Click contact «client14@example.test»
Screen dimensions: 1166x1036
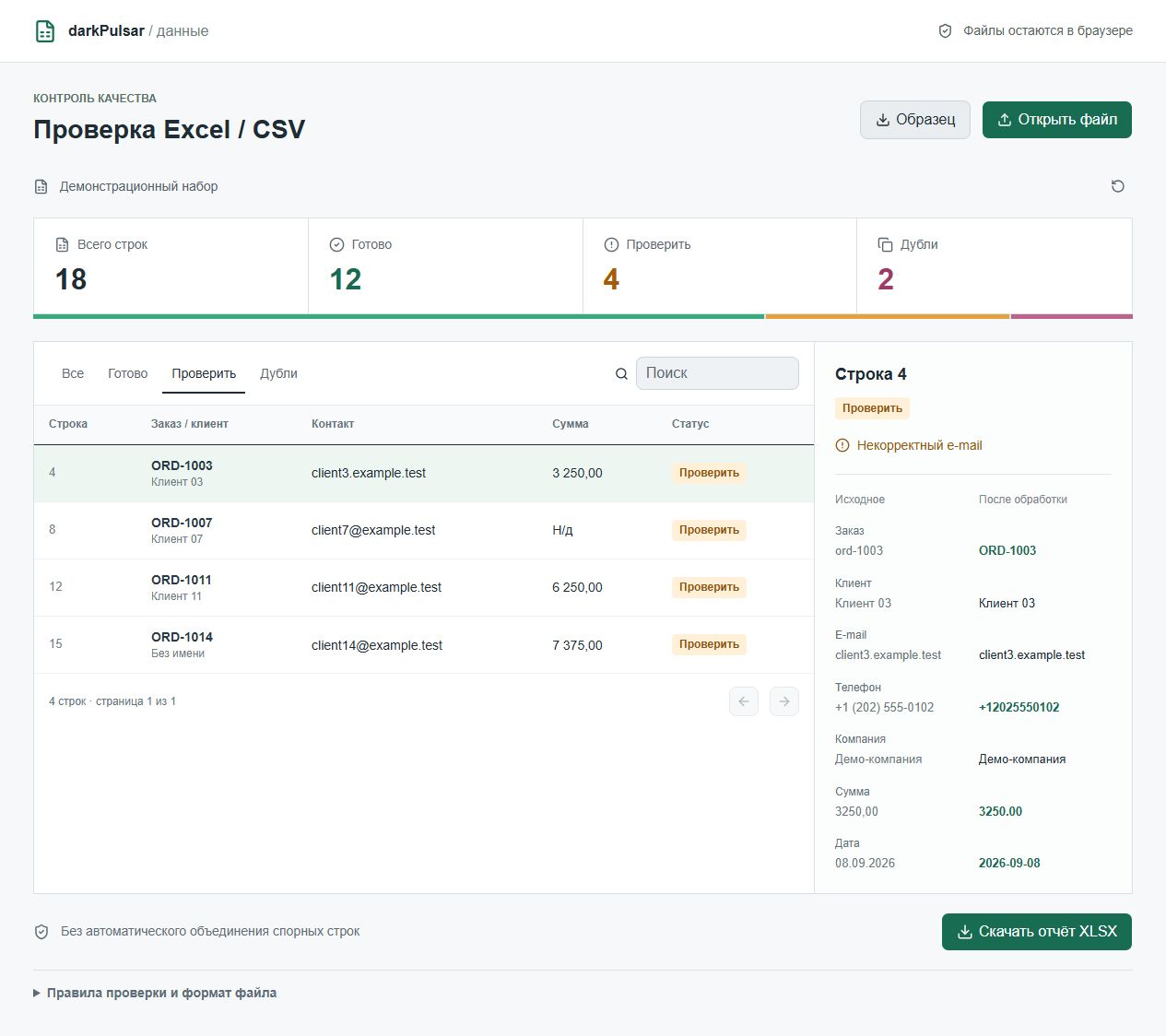377,645
